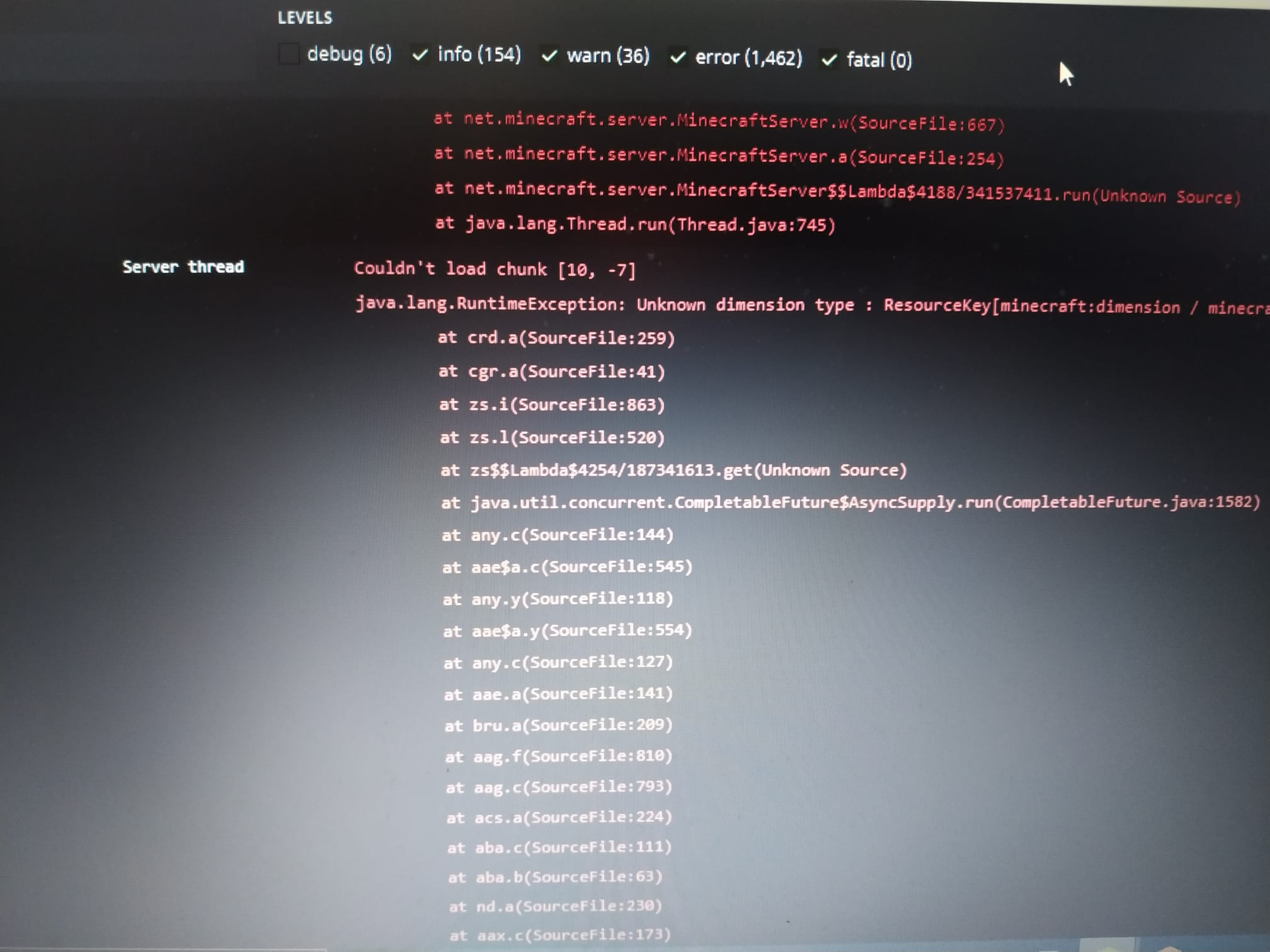Uncheck the fatal (0) level checkbox

pos(830,60)
